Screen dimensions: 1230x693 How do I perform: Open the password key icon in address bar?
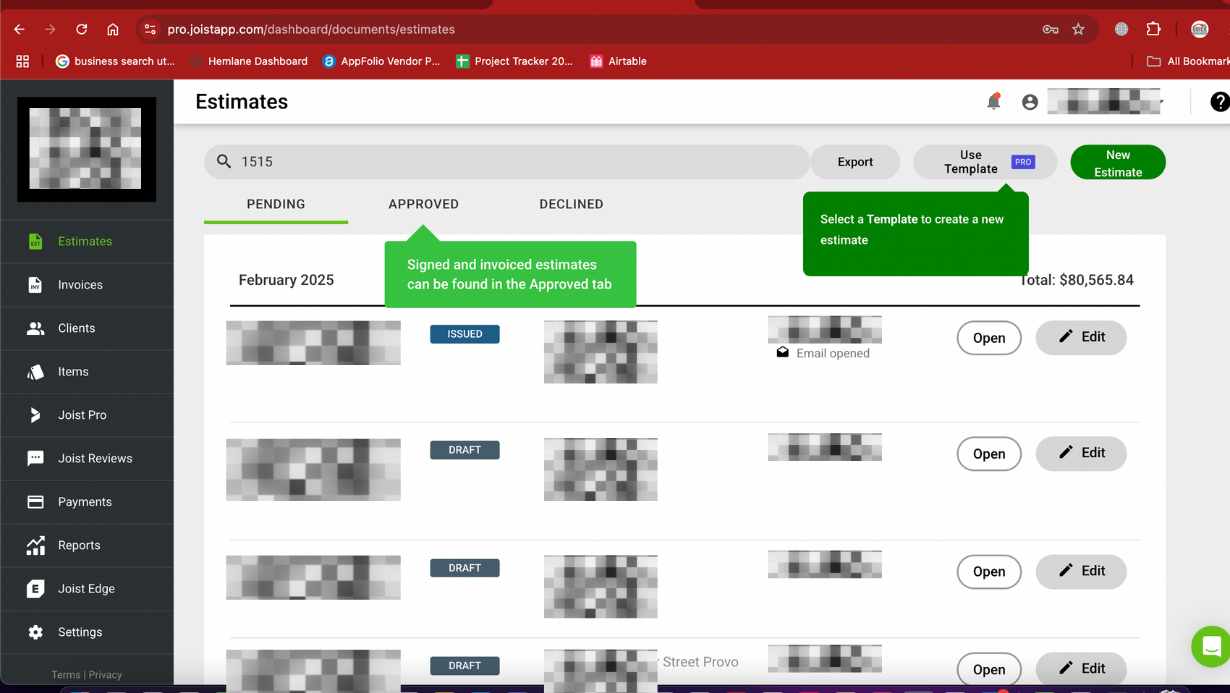tap(1050, 29)
